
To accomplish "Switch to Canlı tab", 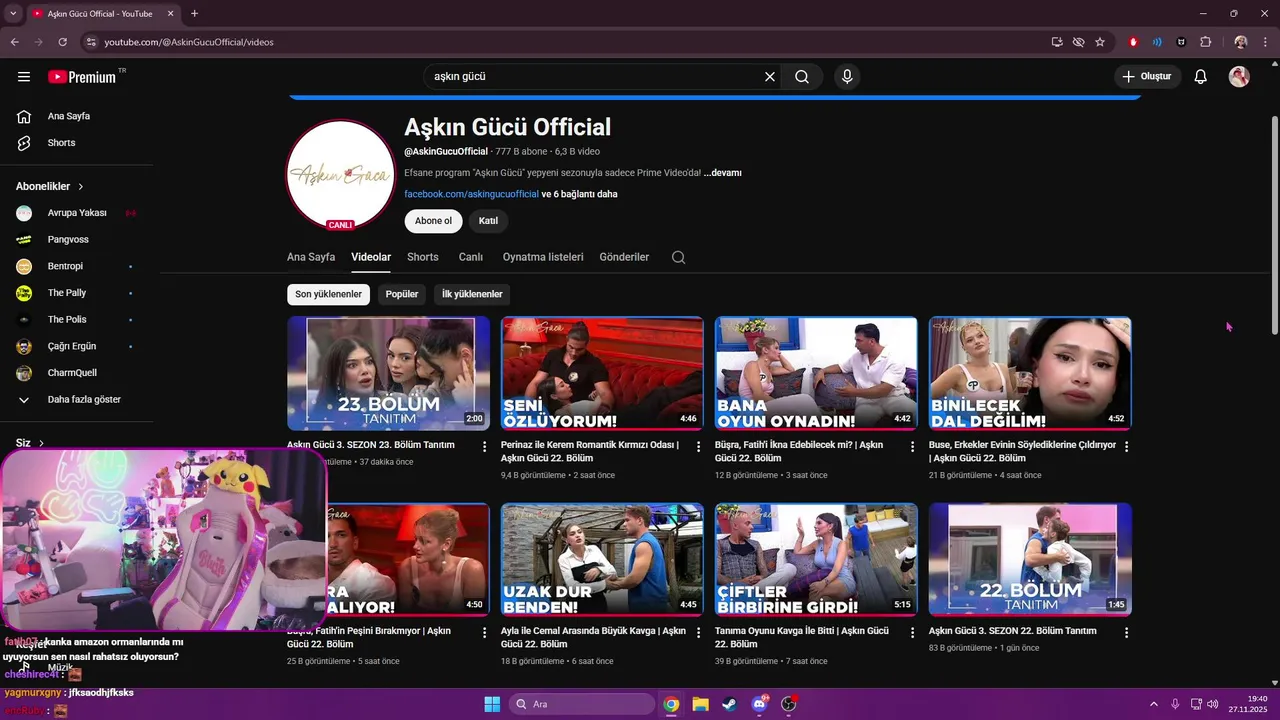I will point(471,257).
